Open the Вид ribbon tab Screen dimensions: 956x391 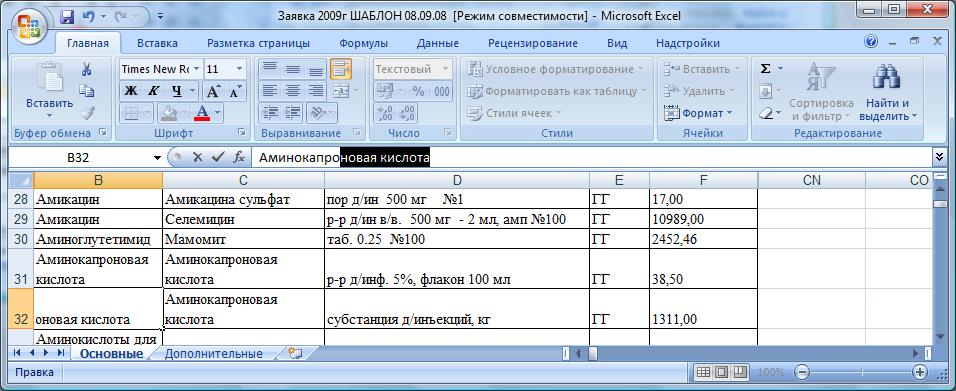point(617,43)
